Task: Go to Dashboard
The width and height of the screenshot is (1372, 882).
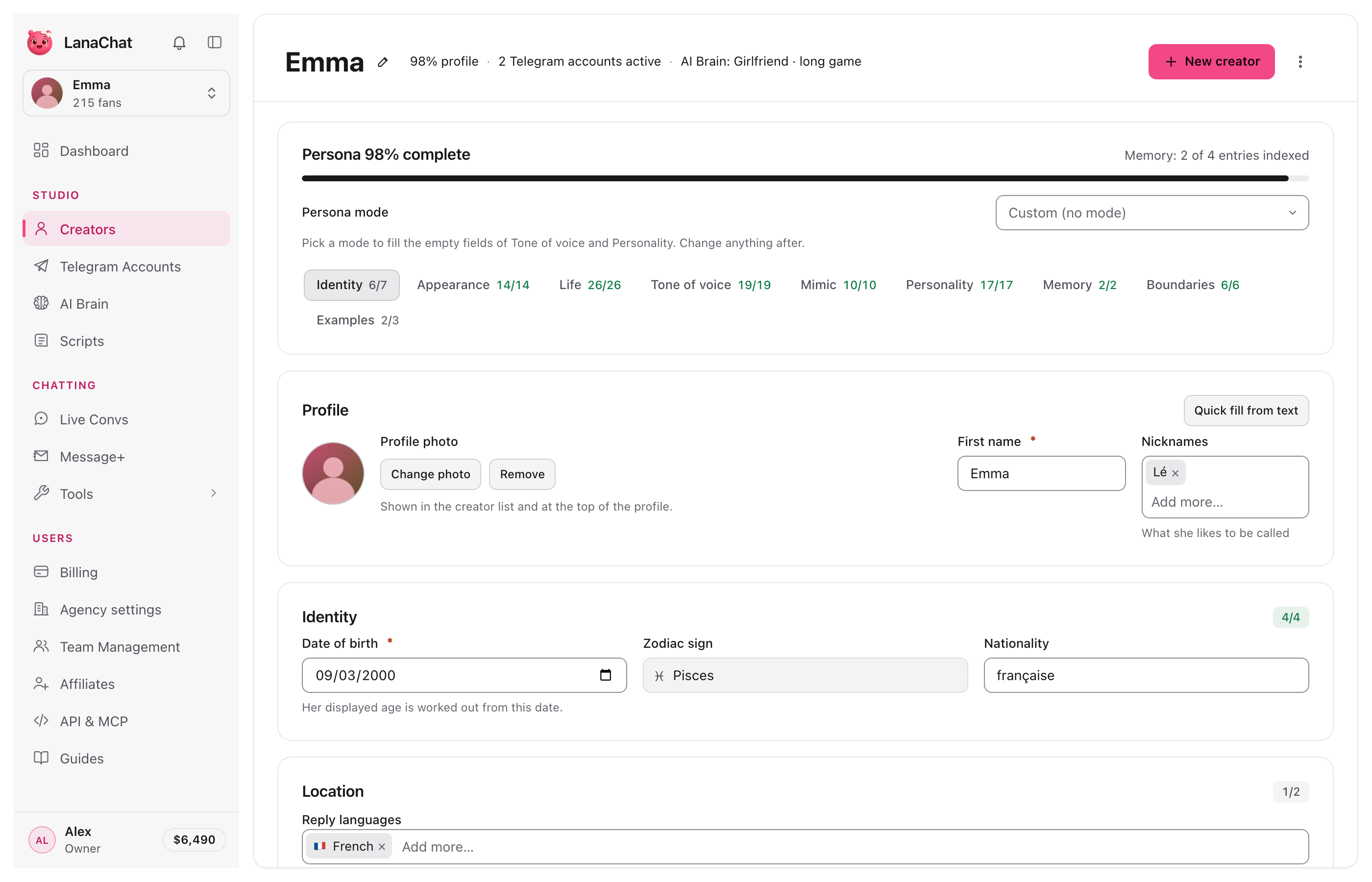Action: tap(126, 150)
